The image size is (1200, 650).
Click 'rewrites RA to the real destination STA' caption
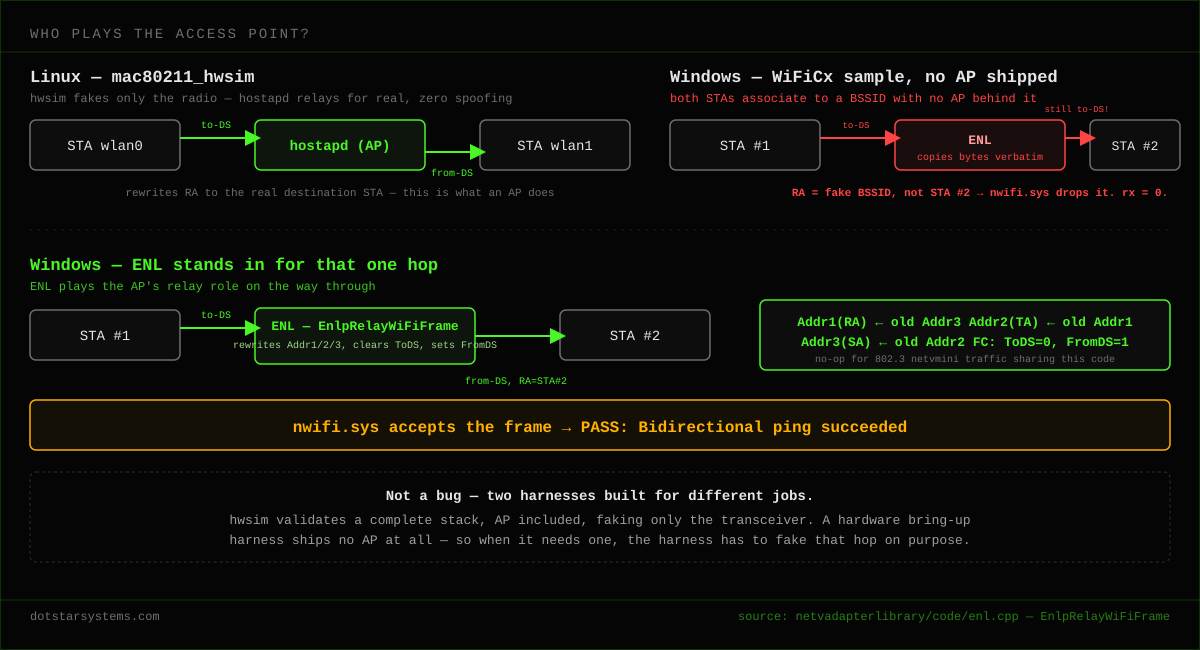[340, 193]
